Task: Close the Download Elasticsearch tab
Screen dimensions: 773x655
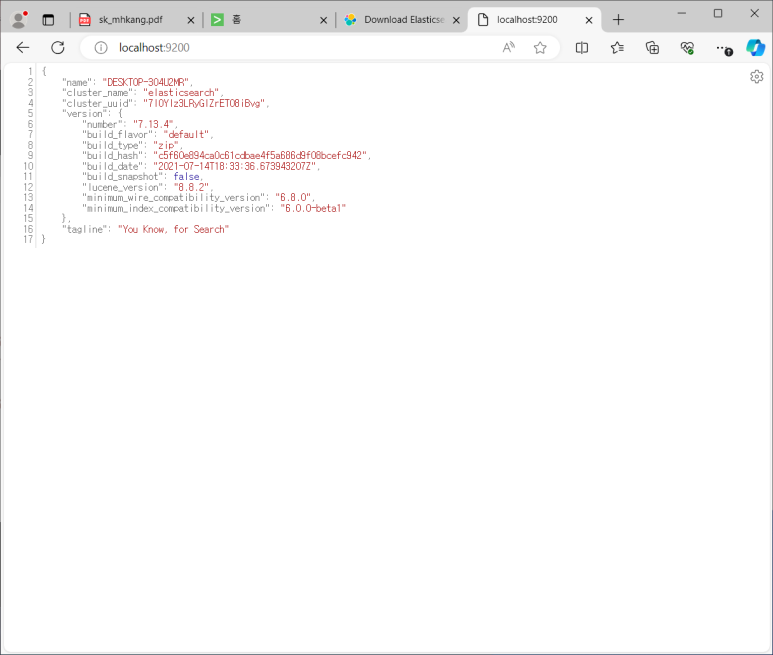Action: [457, 20]
